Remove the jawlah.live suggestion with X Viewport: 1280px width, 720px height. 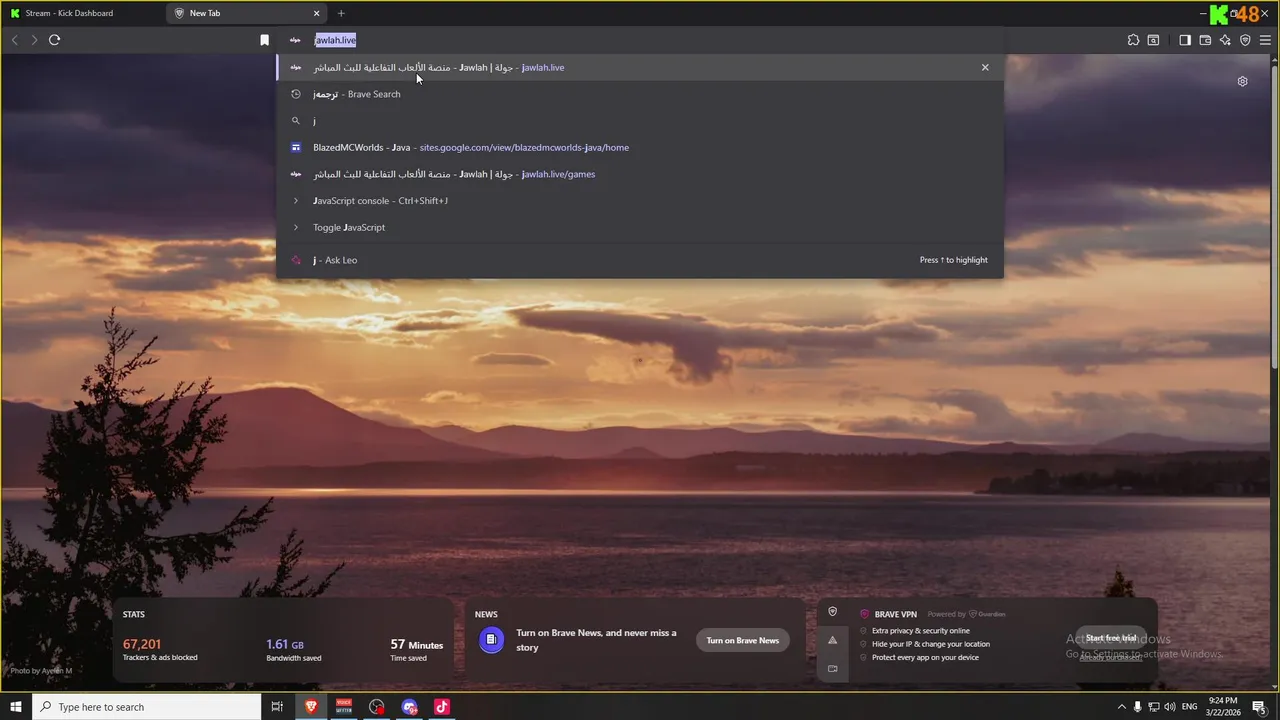[985, 67]
